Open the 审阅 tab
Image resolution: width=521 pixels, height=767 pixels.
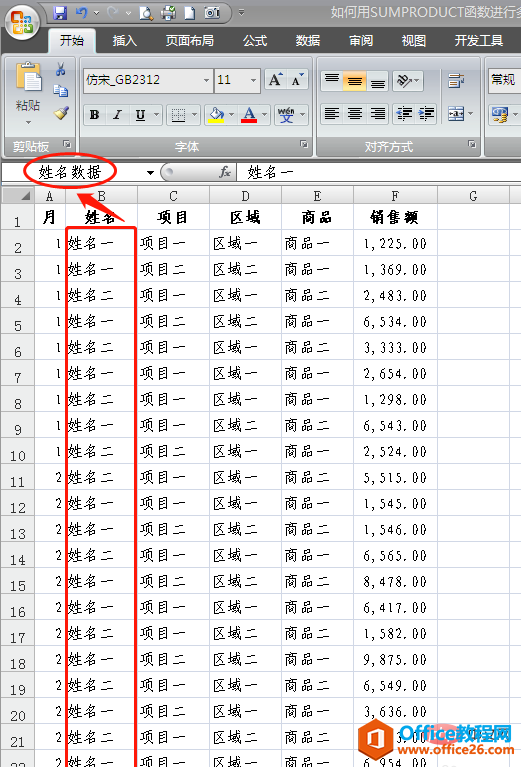361,41
